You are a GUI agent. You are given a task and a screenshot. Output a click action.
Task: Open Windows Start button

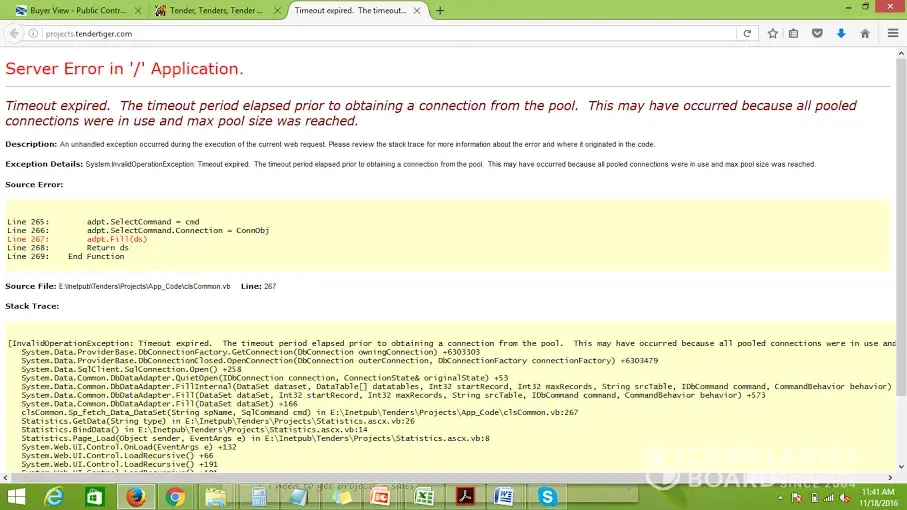click(x=16, y=496)
